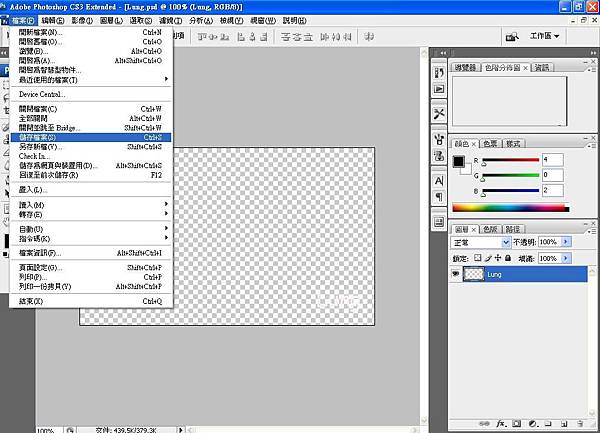The width and height of the screenshot is (600, 433).
Task: Toggle lock position move icon
Action: 497,258
